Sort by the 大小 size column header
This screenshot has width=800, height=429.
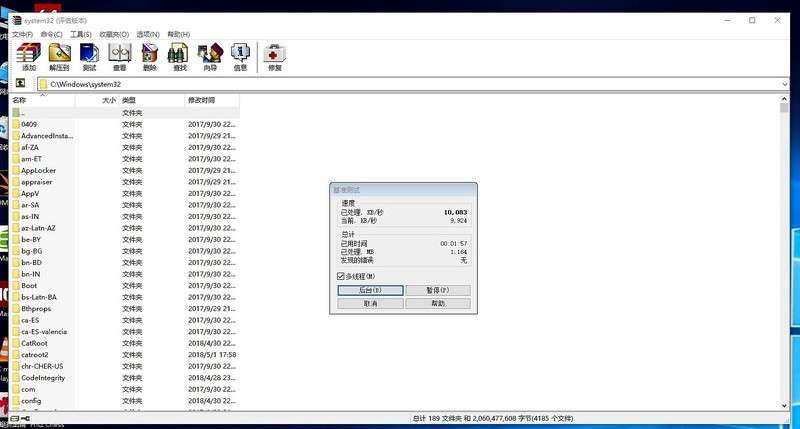[96, 100]
